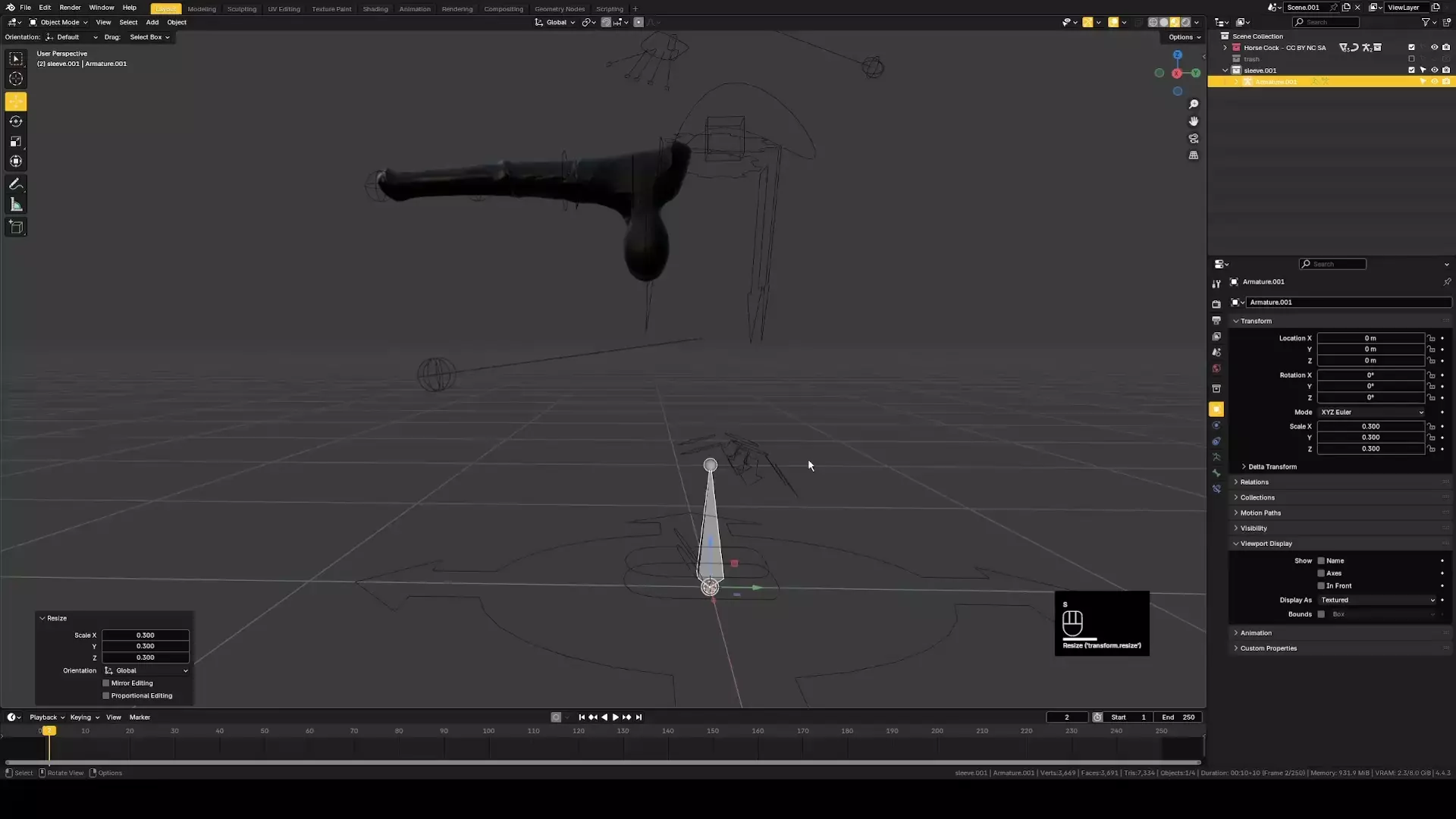This screenshot has height=819, width=1456.
Task: Open the XYZ Euler rotation mode dropdown
Action: point(1371,412)
